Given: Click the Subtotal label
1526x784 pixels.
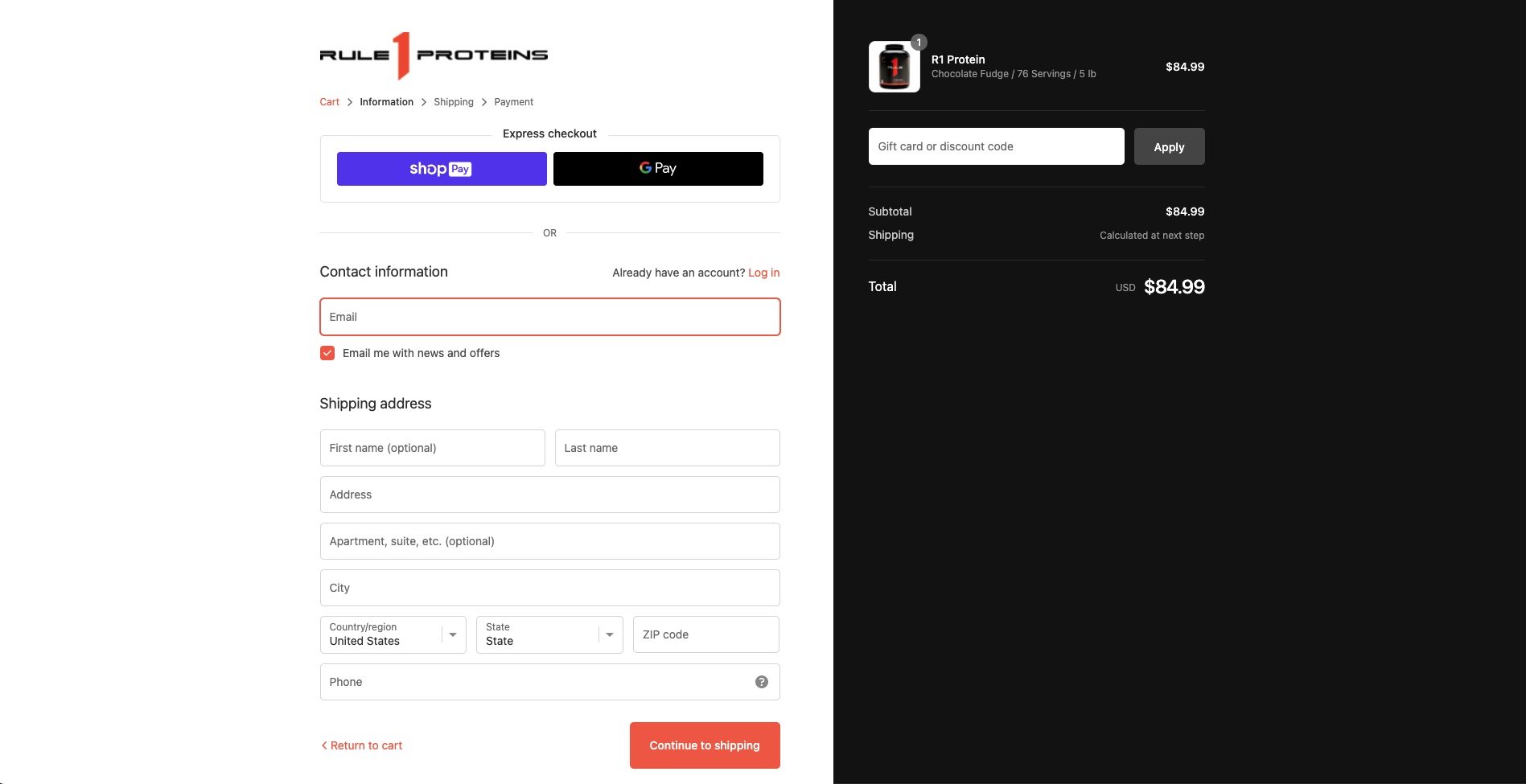Looking at the screenshot, I should click(x=890, y=211).
